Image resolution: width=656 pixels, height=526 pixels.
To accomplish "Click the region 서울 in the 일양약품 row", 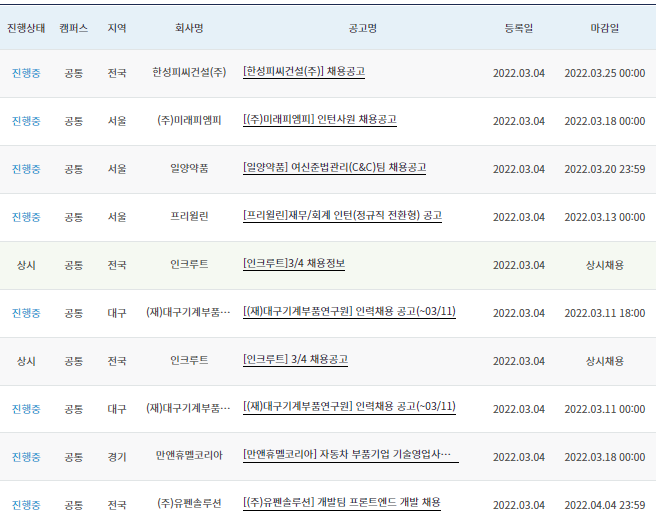I will pyautogui.click(x=117, y=169).
